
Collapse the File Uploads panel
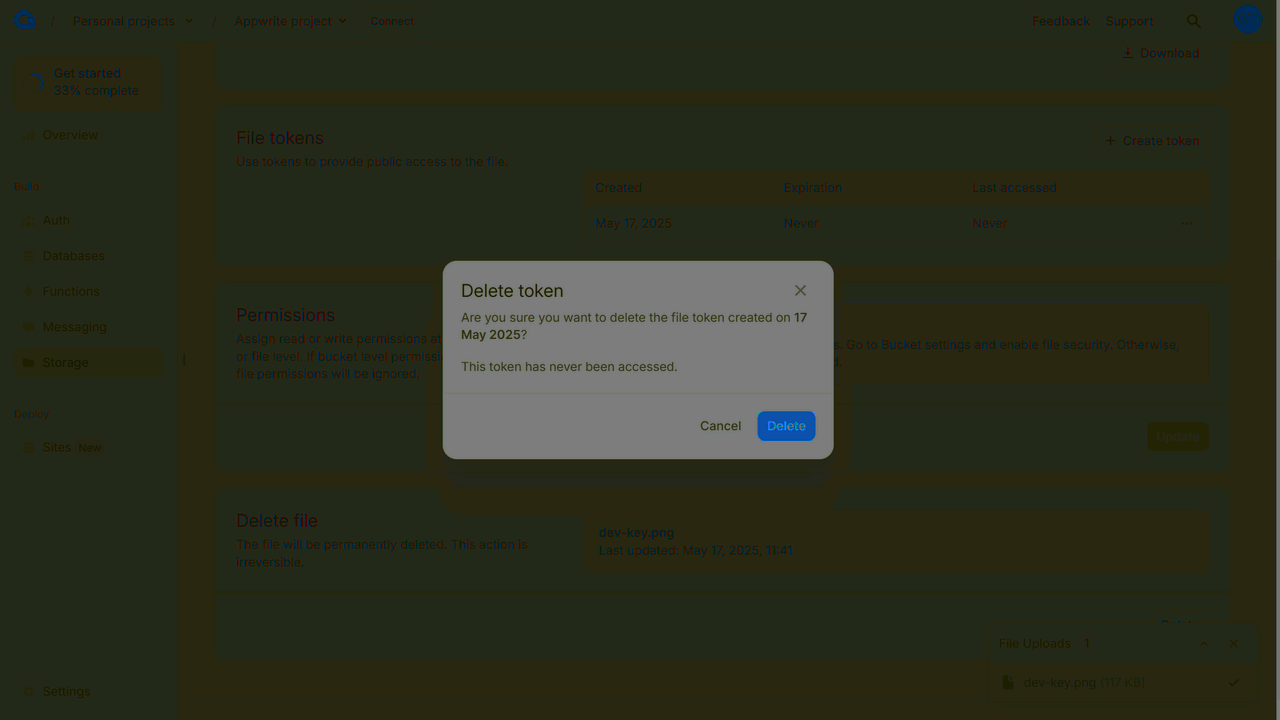[1204, 643]
